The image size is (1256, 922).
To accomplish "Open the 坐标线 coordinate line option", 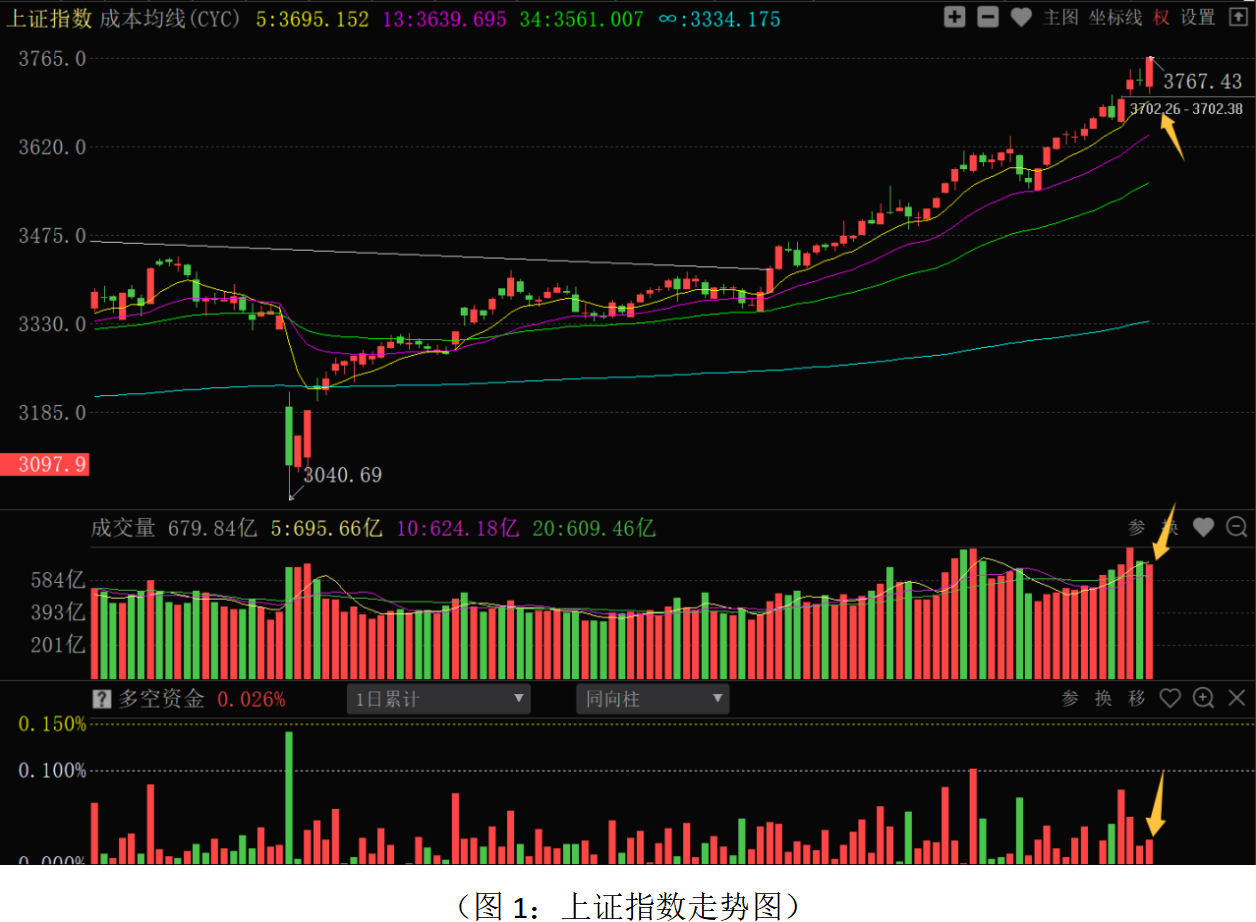I will click(x=1115, y=17).
